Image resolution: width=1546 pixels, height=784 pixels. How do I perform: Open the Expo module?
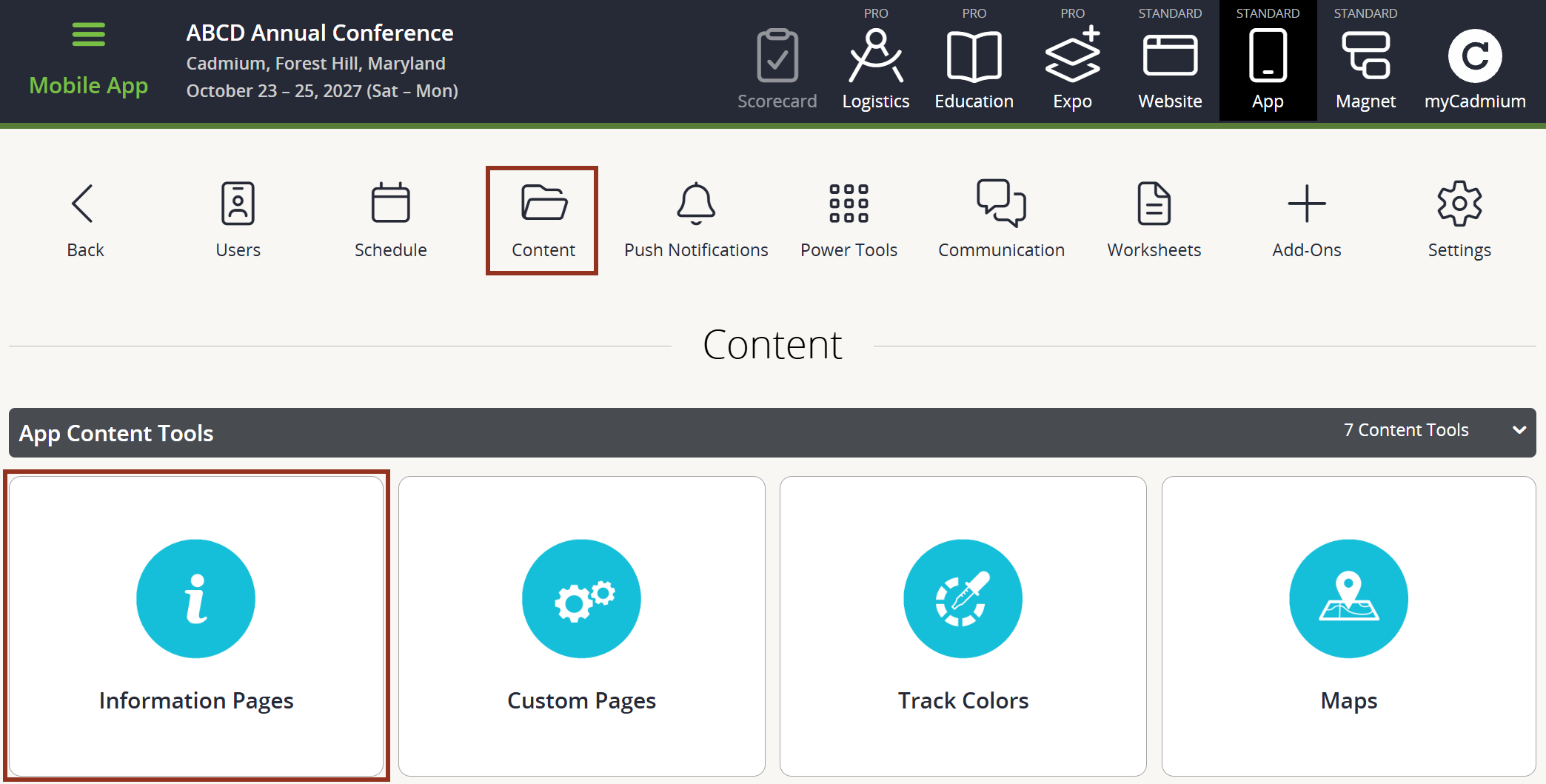point(1072,69)
